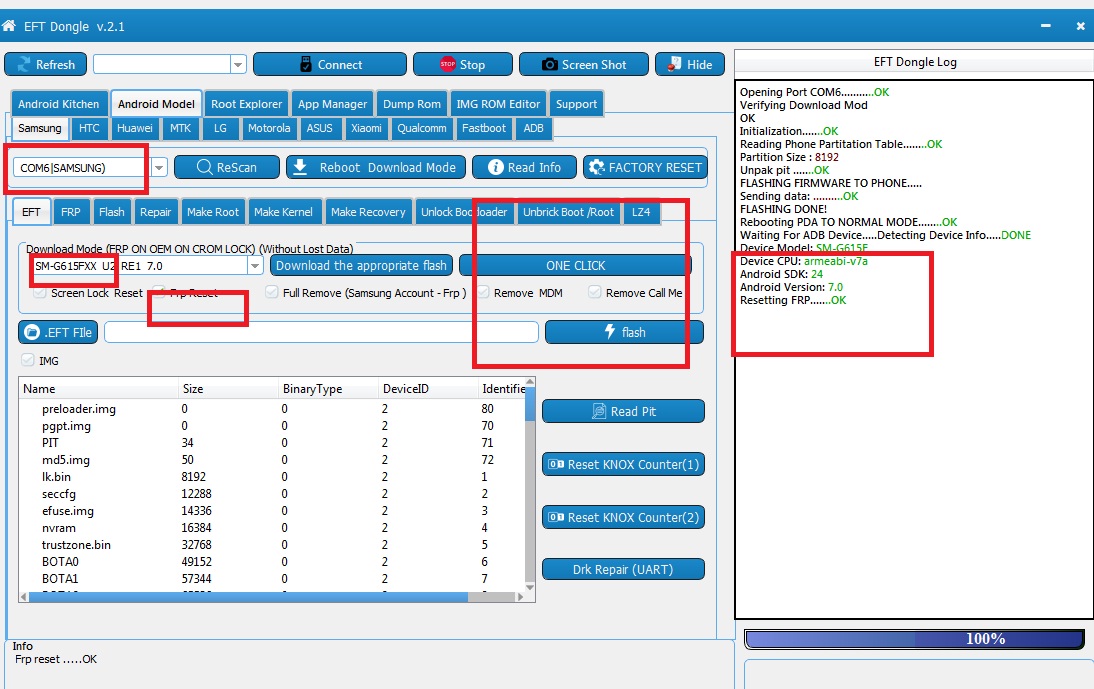Click the Screen Shot camera icon

click(550, 64)
